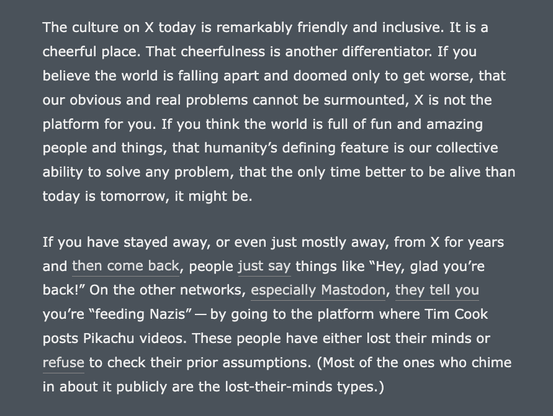Image resolution: width=553 pixels, height=416 pixels.
Task: Click the word "surmounted"
Action: pyautogui.click(x=366, y=100)
